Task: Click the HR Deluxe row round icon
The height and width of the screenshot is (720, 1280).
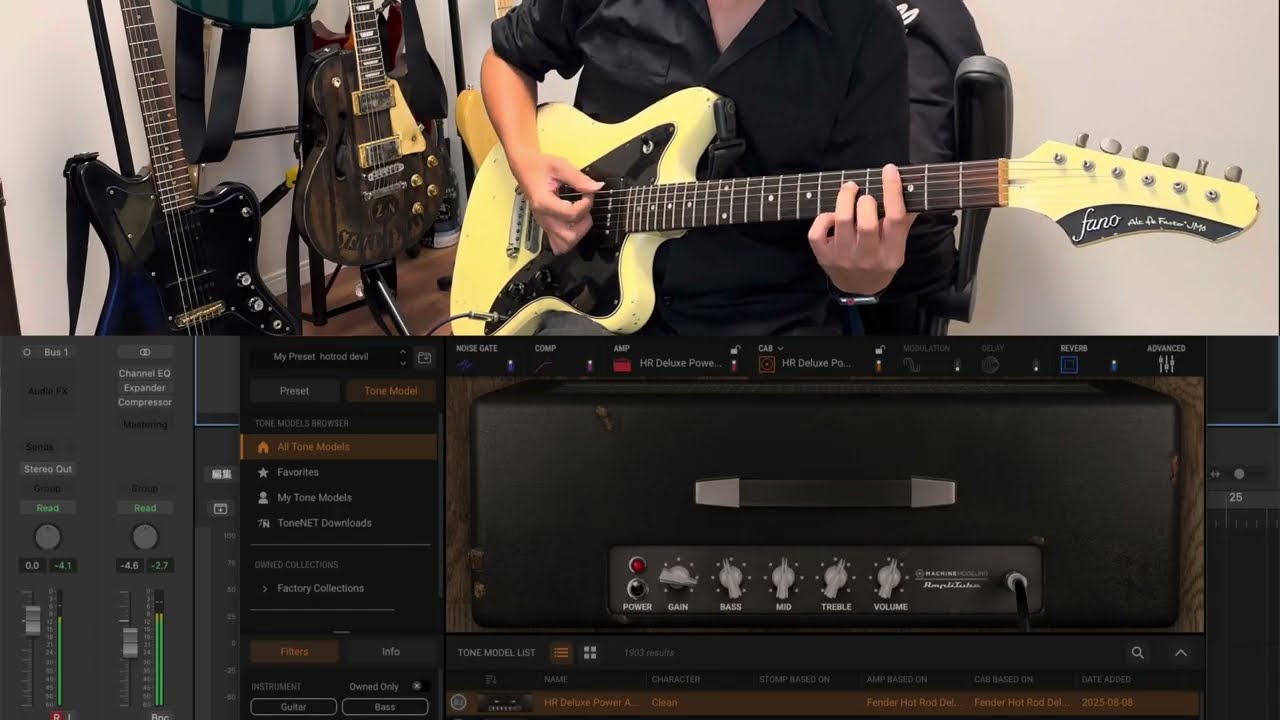Action: click(459, 702)
